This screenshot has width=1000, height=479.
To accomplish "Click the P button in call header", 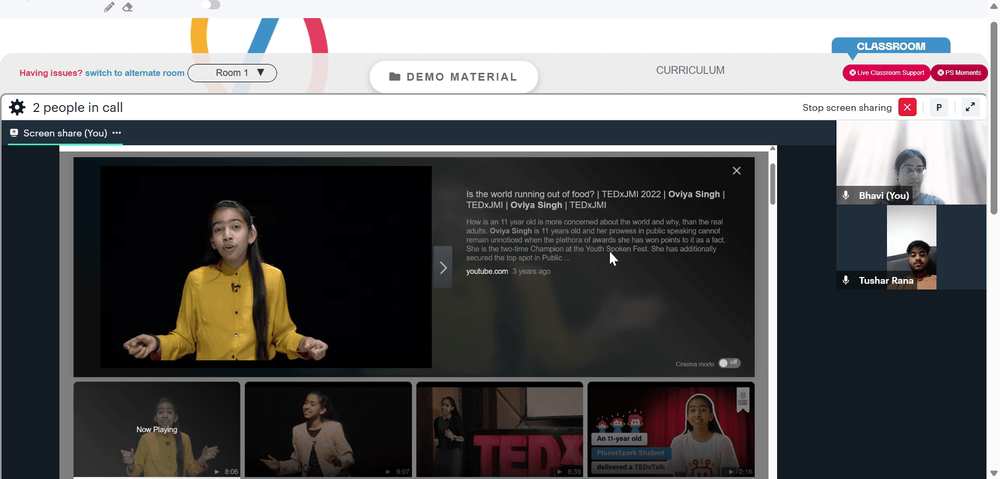I will tap(939, 108).
